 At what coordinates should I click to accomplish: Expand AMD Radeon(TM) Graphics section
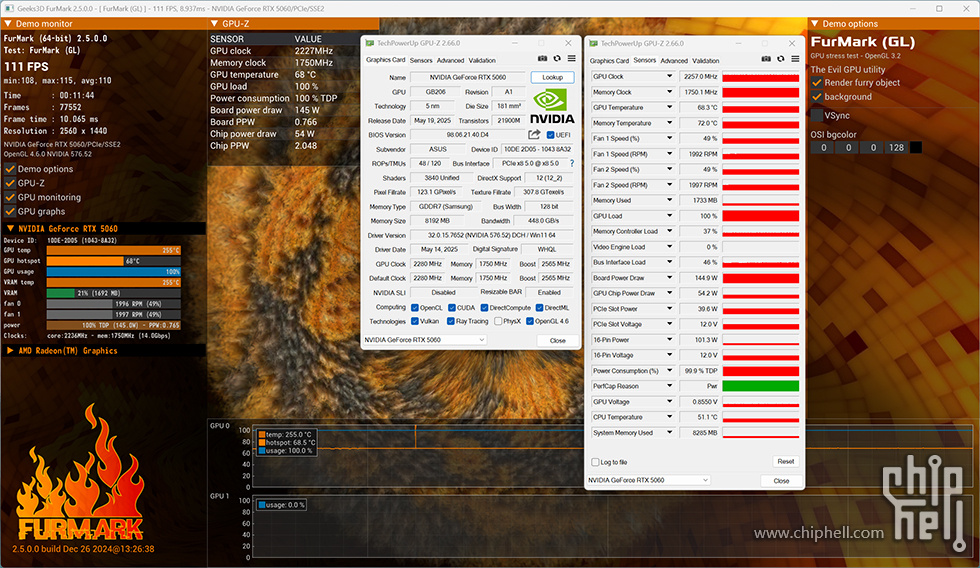[x=10, y=351]
